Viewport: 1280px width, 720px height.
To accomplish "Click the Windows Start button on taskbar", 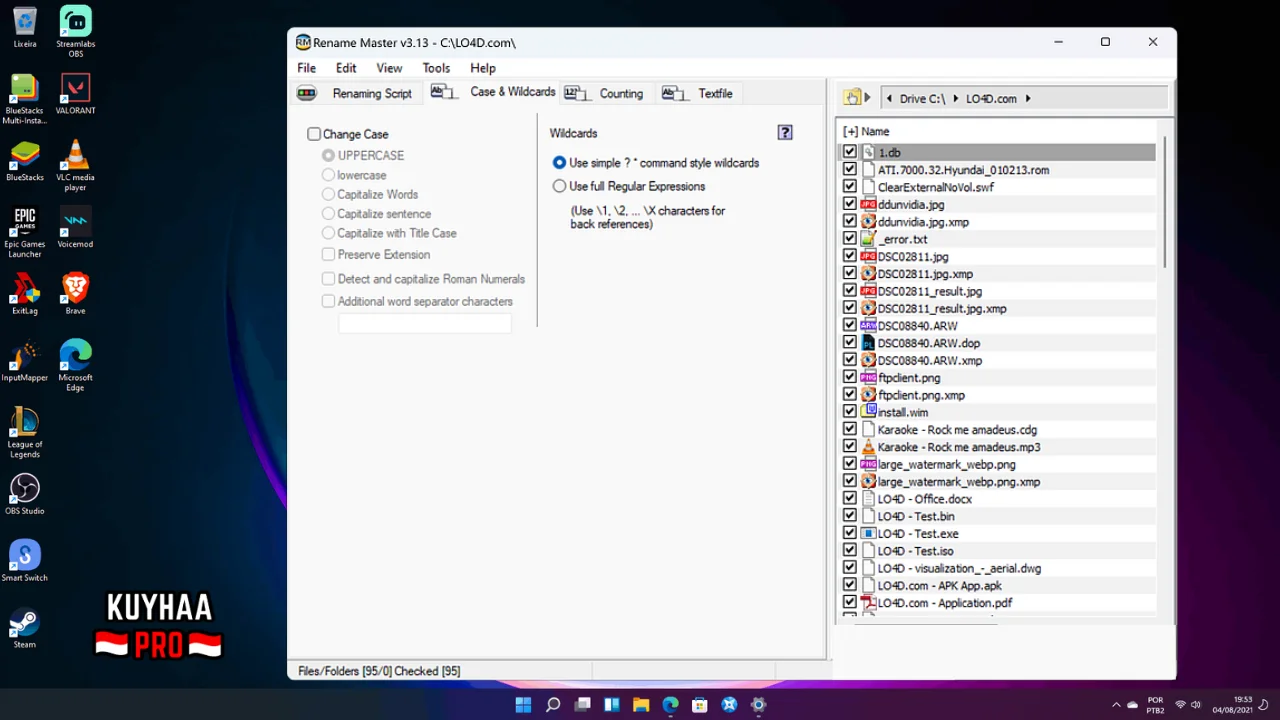I will [523, 705].
